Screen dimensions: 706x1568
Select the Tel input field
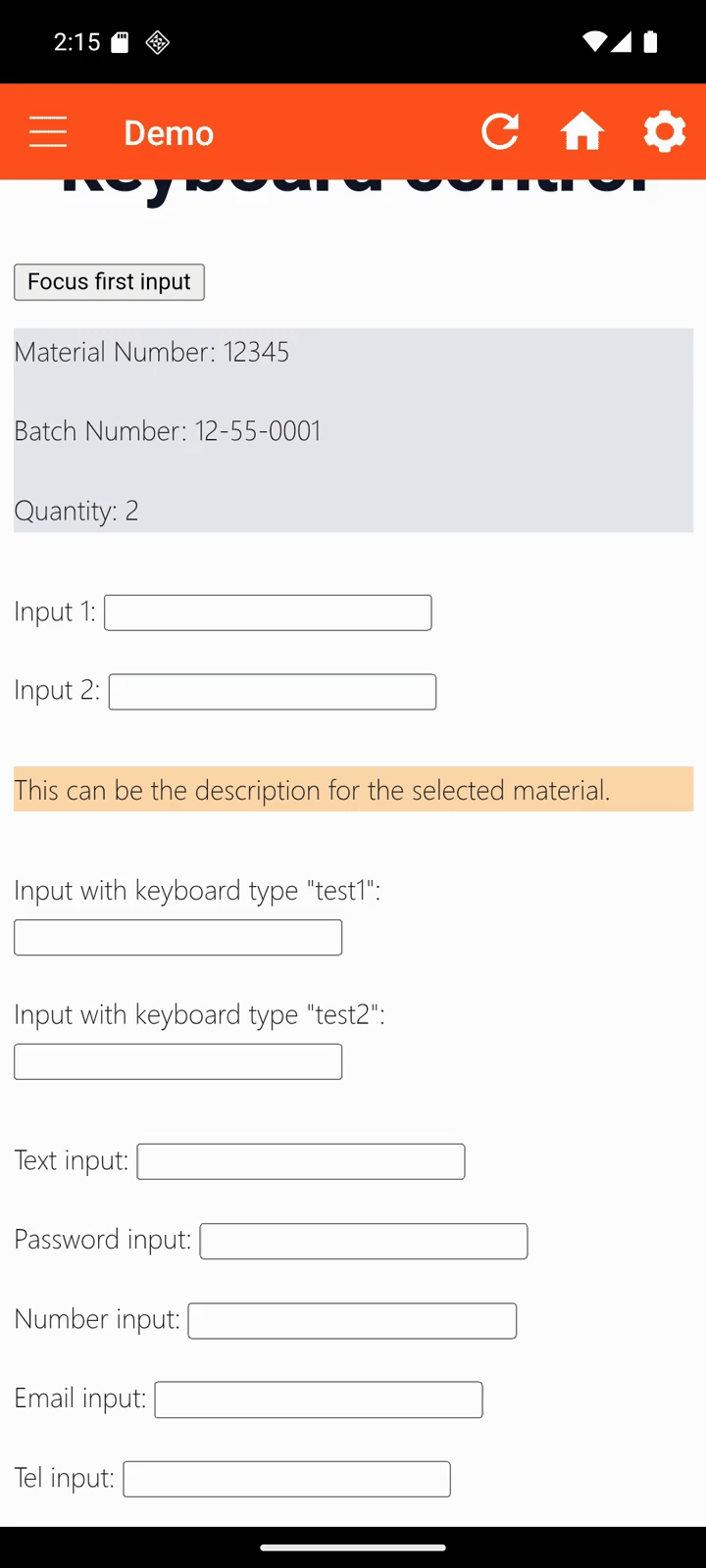click(285, 1479)
